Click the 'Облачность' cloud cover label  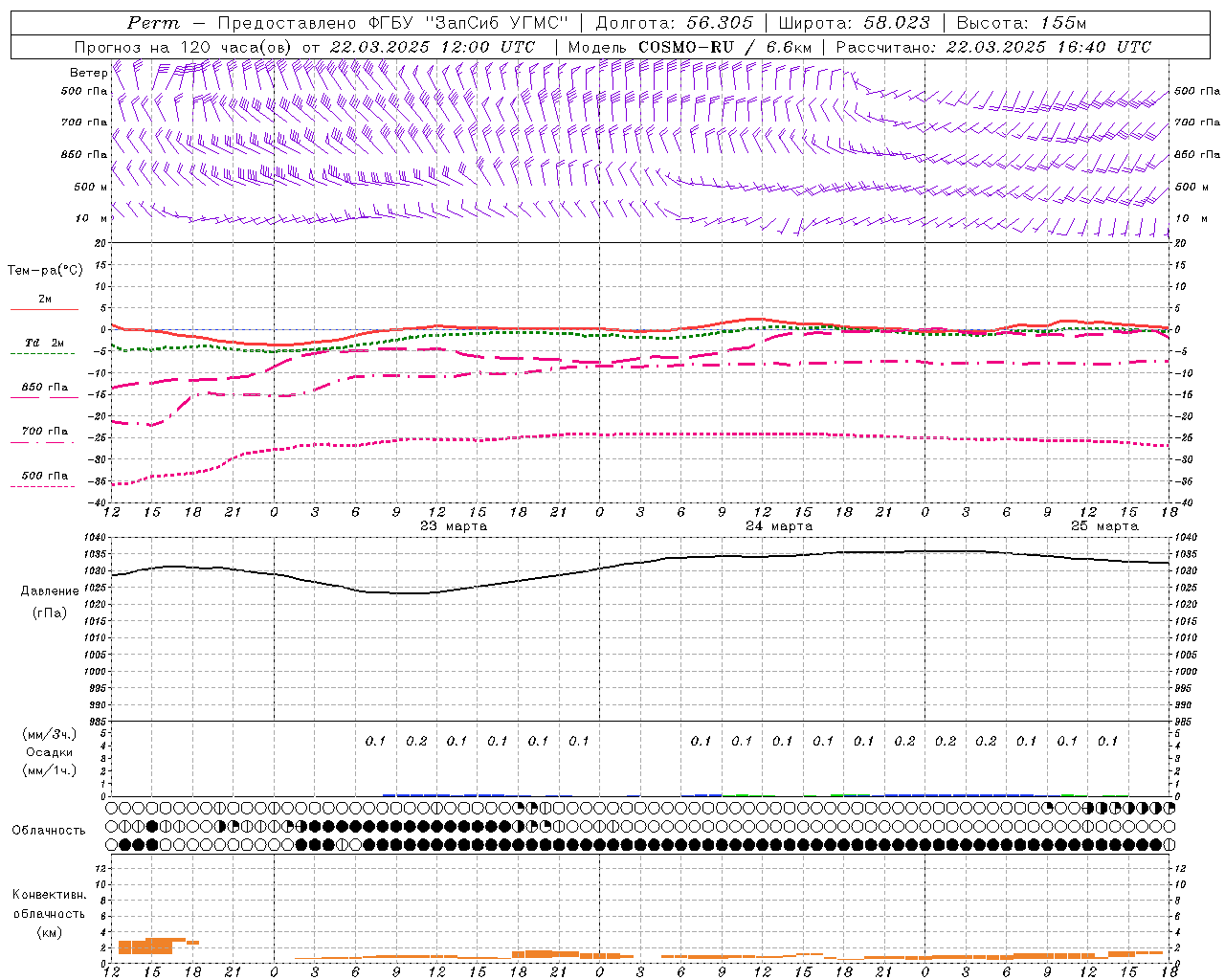[x=49, y=831]
